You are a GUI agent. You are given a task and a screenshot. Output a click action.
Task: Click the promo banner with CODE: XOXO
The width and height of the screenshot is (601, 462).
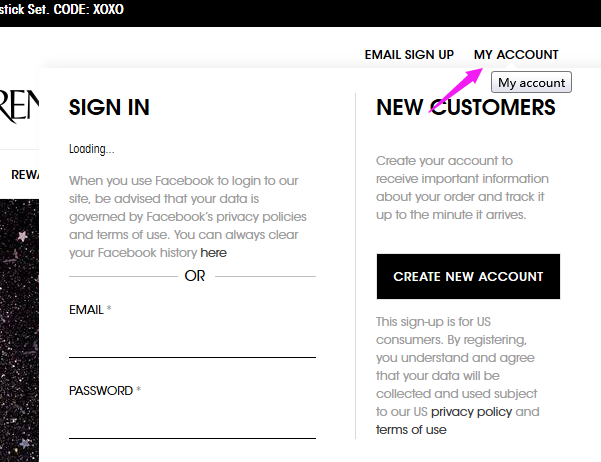pos(61,9)
